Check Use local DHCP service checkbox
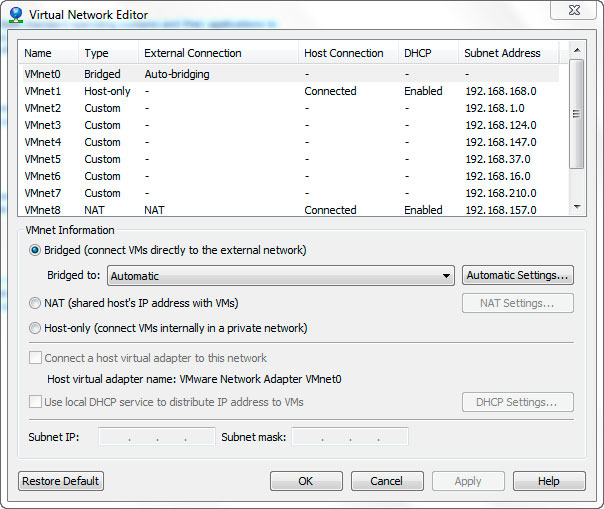Image resolution: width=604 pixels, height=509 pixels. 35,402
